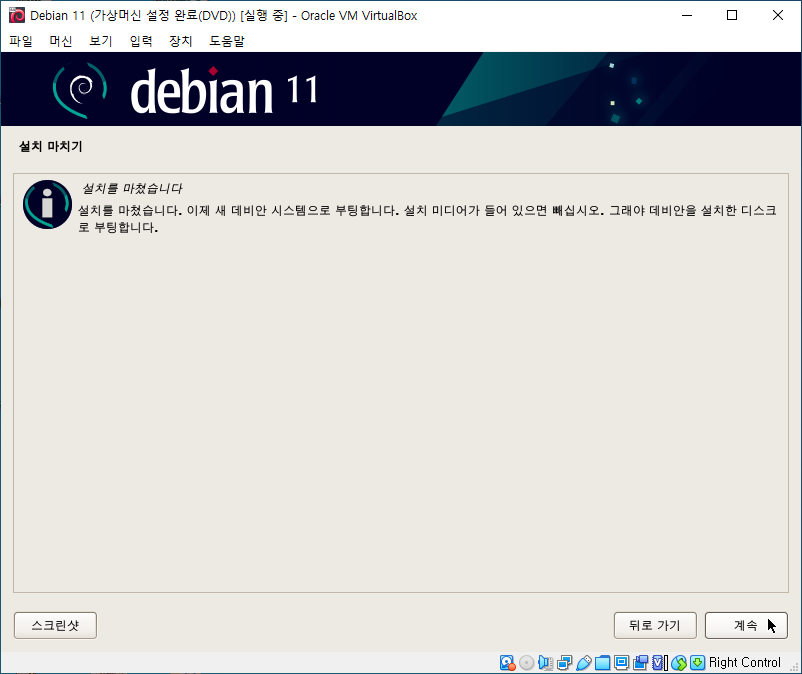Click the 뒤로 가기 button
Viewport: 802px width, 674px height.
(x=655, y=625)
